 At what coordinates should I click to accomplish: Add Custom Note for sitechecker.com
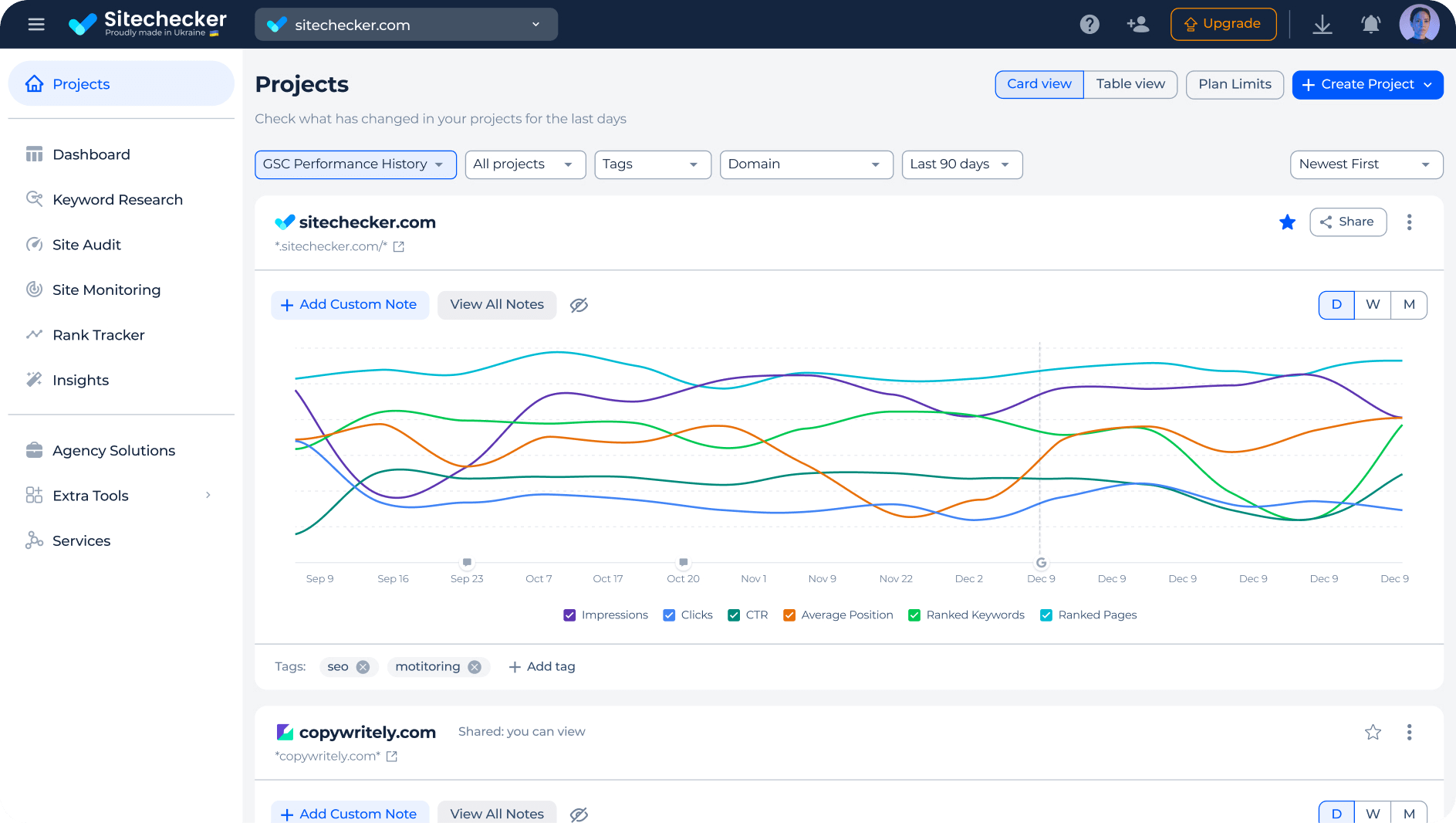click(350, 305)
